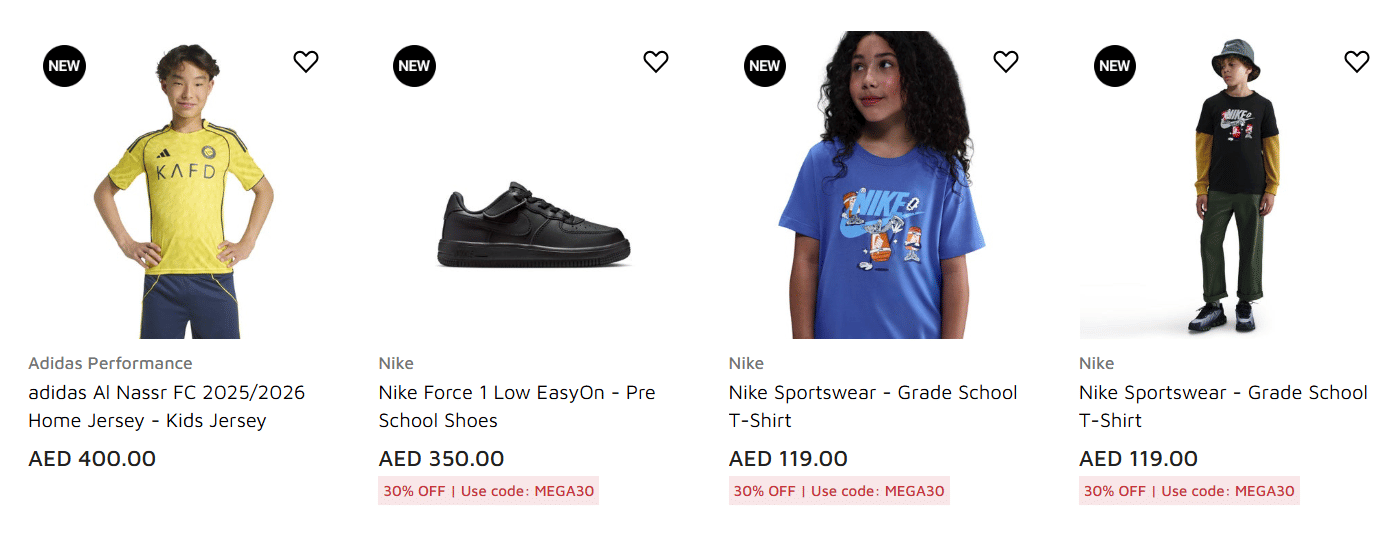
Task: Open Nike Force 1 Low EasyOn title link
Action: point(516,406)
